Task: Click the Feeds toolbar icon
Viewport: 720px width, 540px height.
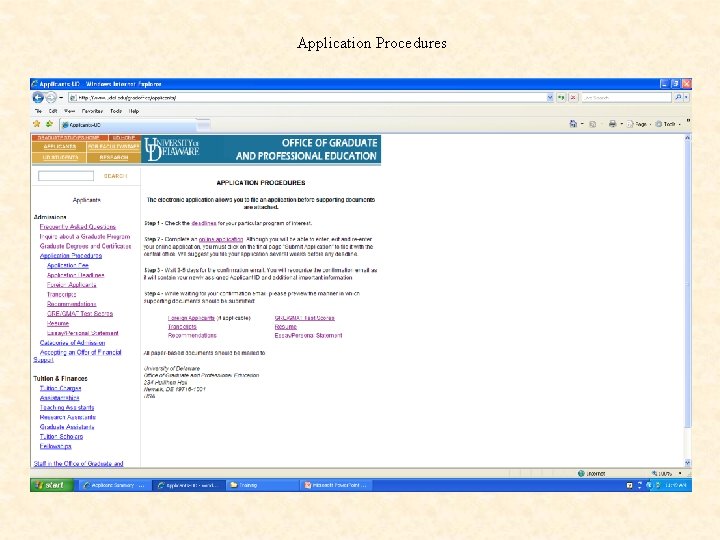Action: pos(592,124)
